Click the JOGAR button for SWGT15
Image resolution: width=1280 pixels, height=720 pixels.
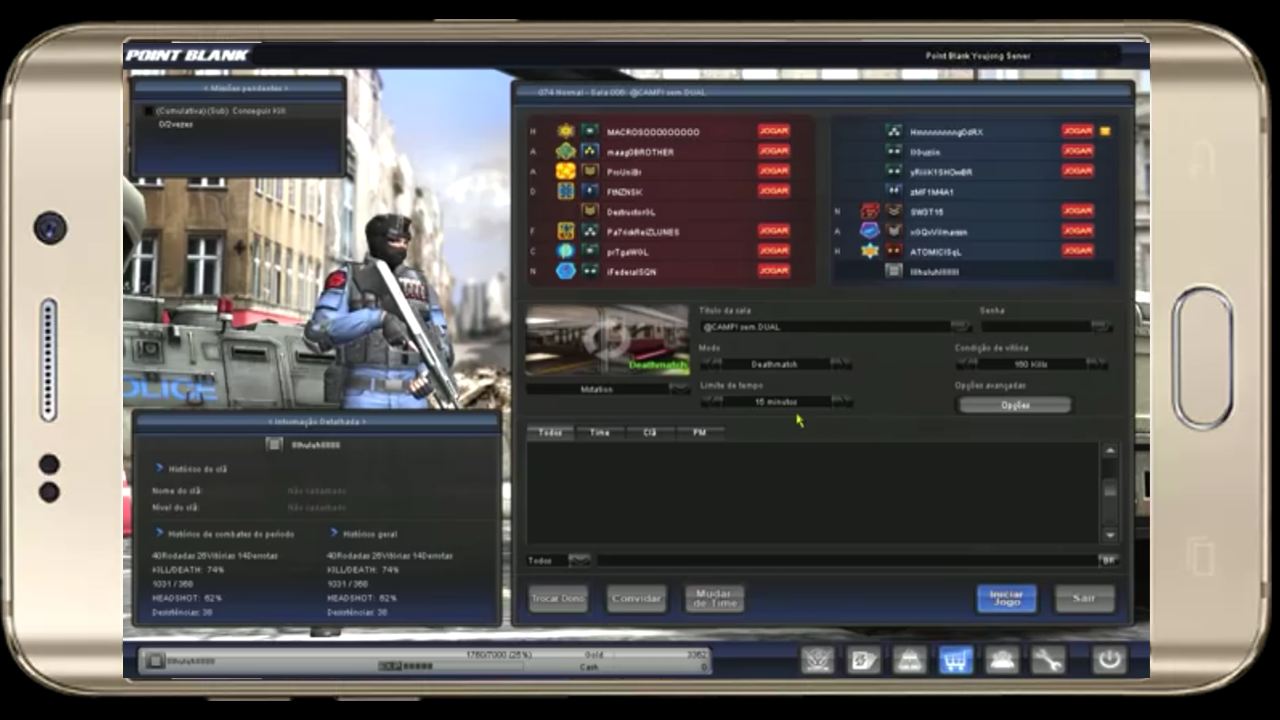click(1078, 211)
